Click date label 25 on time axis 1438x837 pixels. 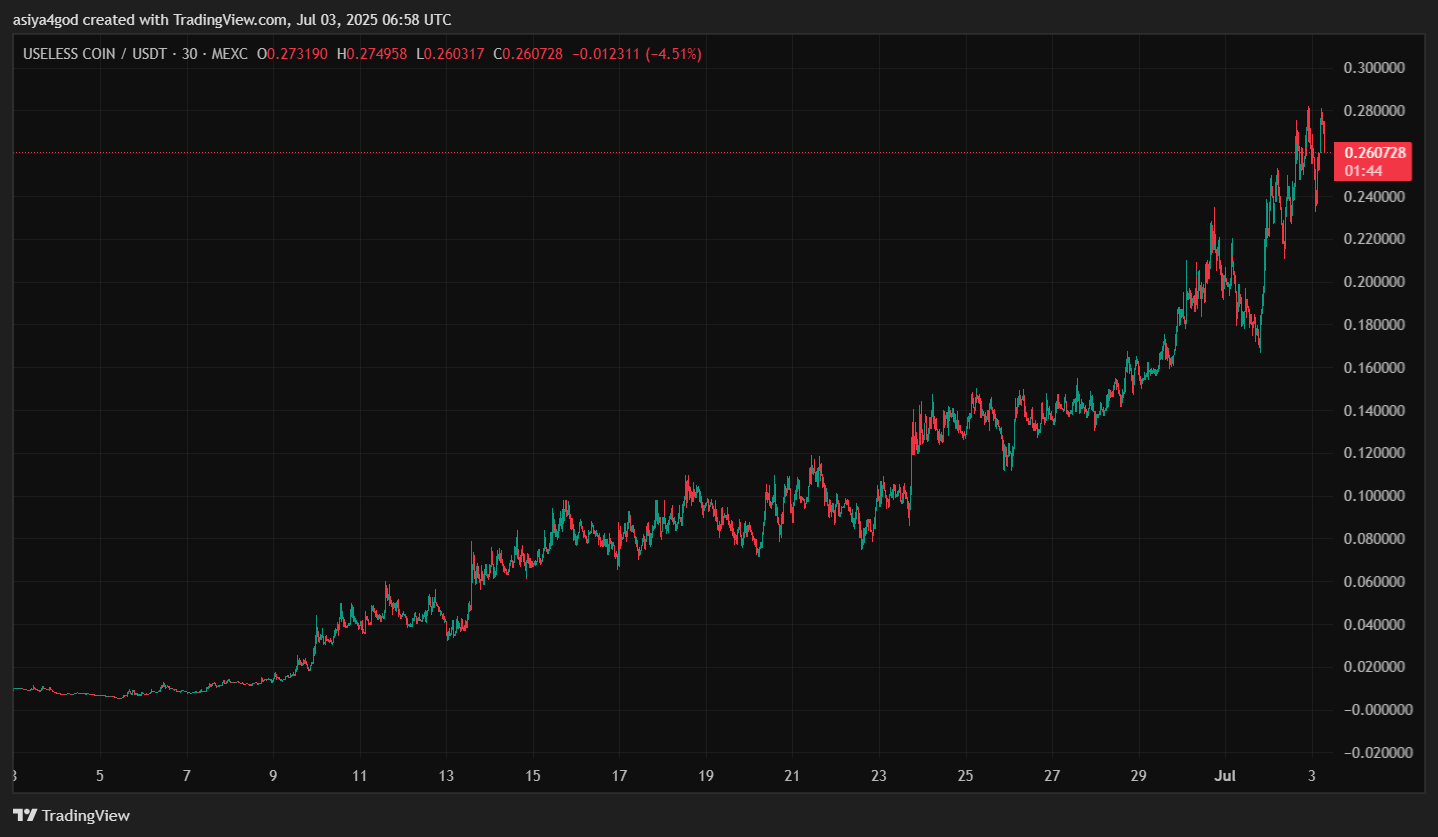click(965, 776)
